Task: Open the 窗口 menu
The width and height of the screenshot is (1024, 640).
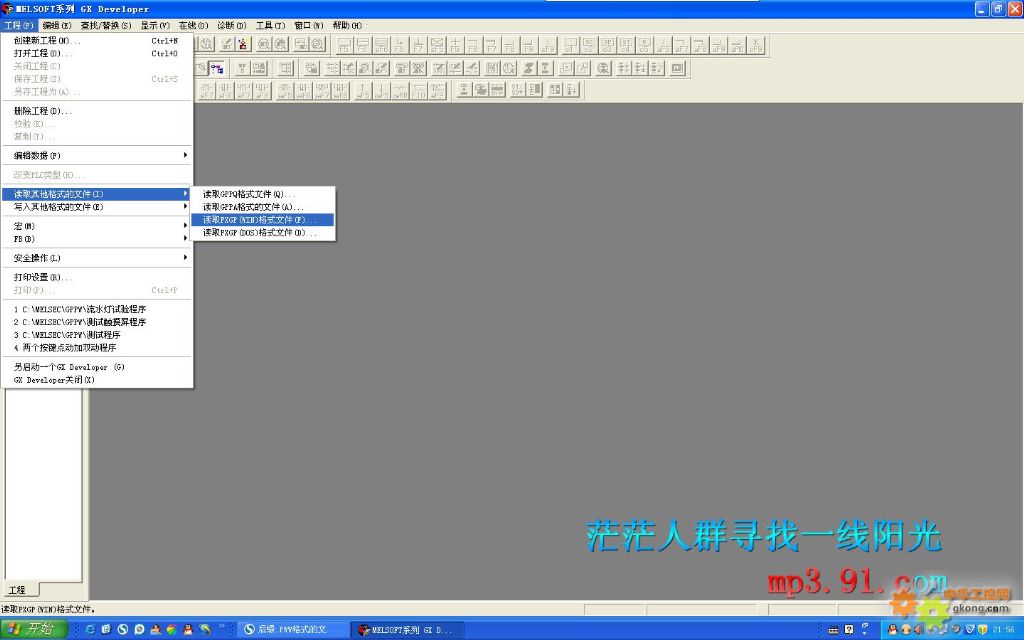Action: click(308, 25)
